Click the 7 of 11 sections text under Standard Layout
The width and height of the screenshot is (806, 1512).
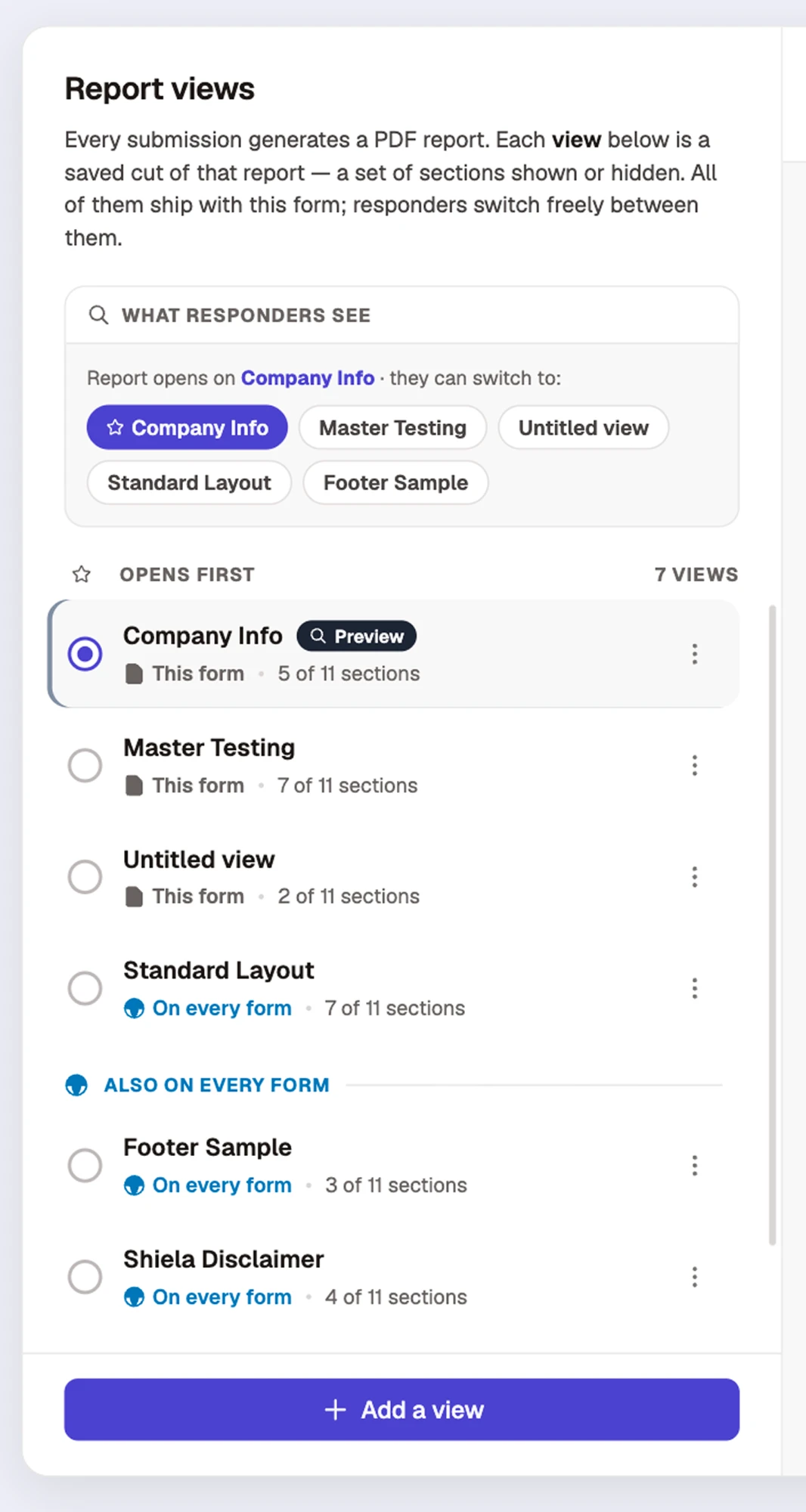pos(395,1009)
